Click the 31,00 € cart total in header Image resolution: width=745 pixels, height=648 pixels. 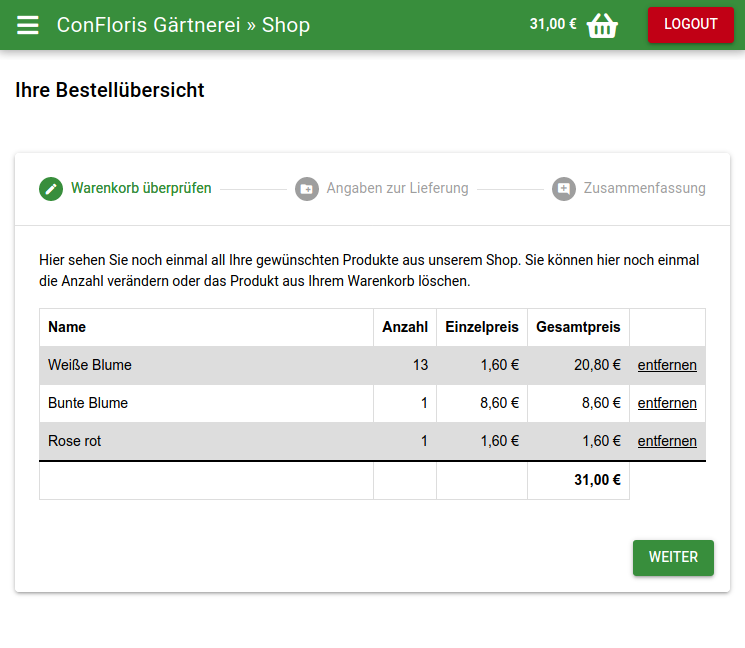553,25
